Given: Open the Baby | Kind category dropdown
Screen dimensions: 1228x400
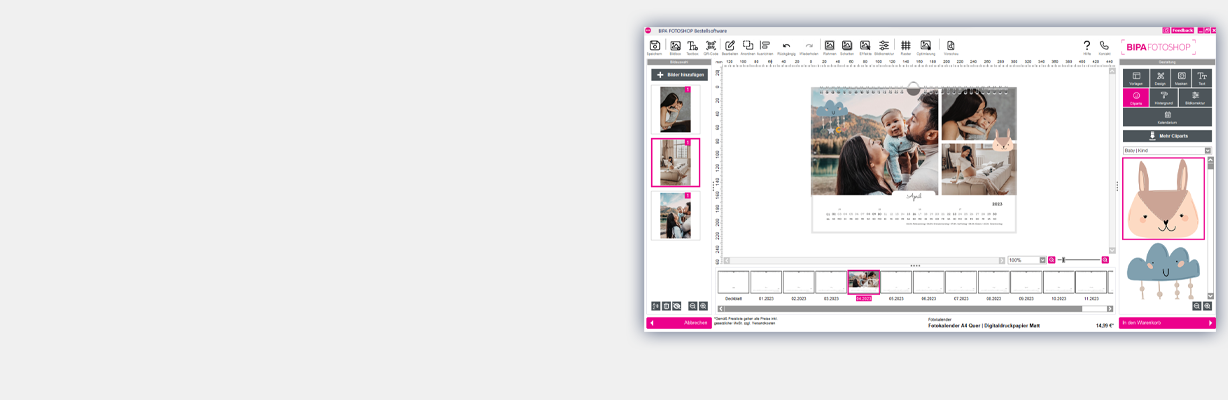Looking at the screenshot, I should click(1167, 151).
